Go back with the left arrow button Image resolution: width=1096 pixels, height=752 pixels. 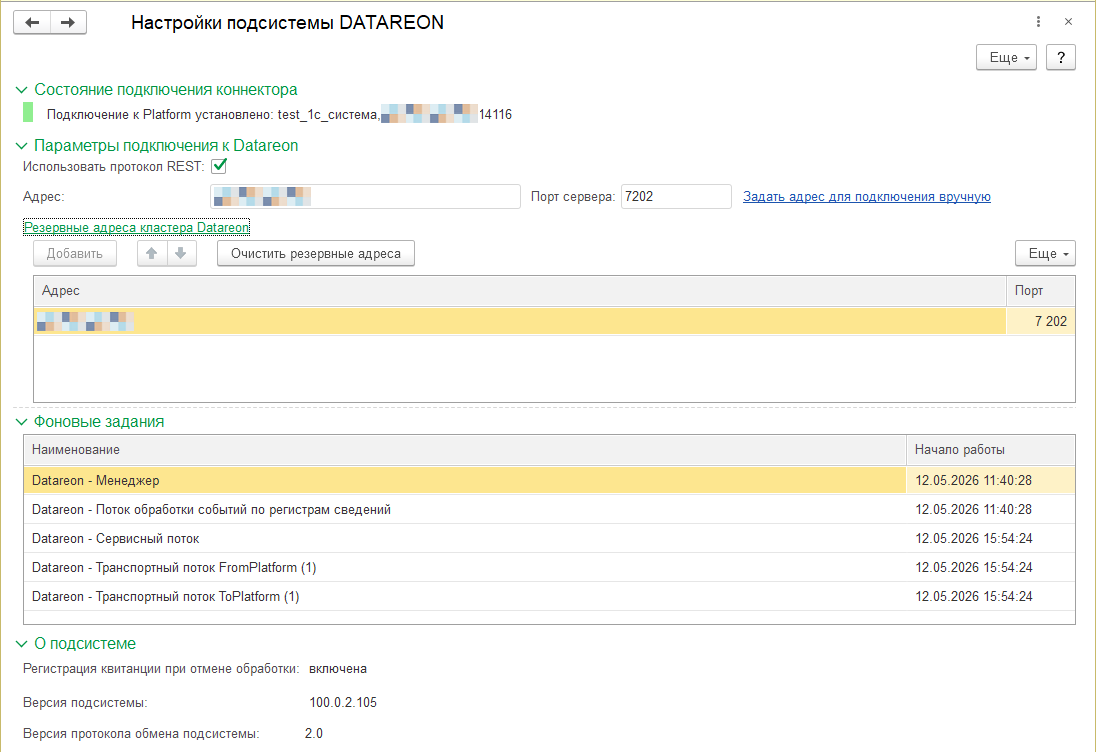(32, 22)
